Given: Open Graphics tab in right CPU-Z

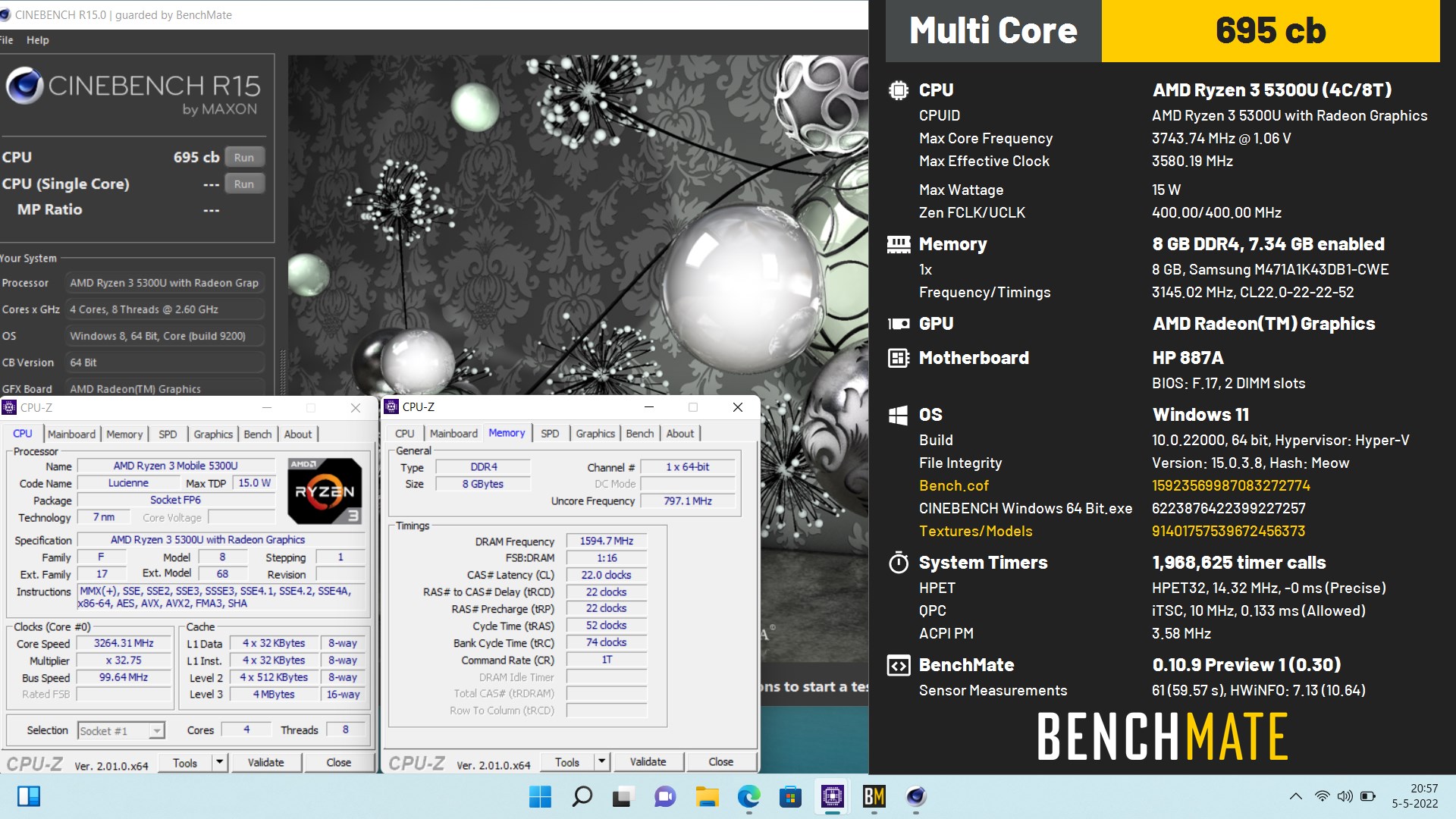Looking at the screenshot, I should [x=595, y=434].
